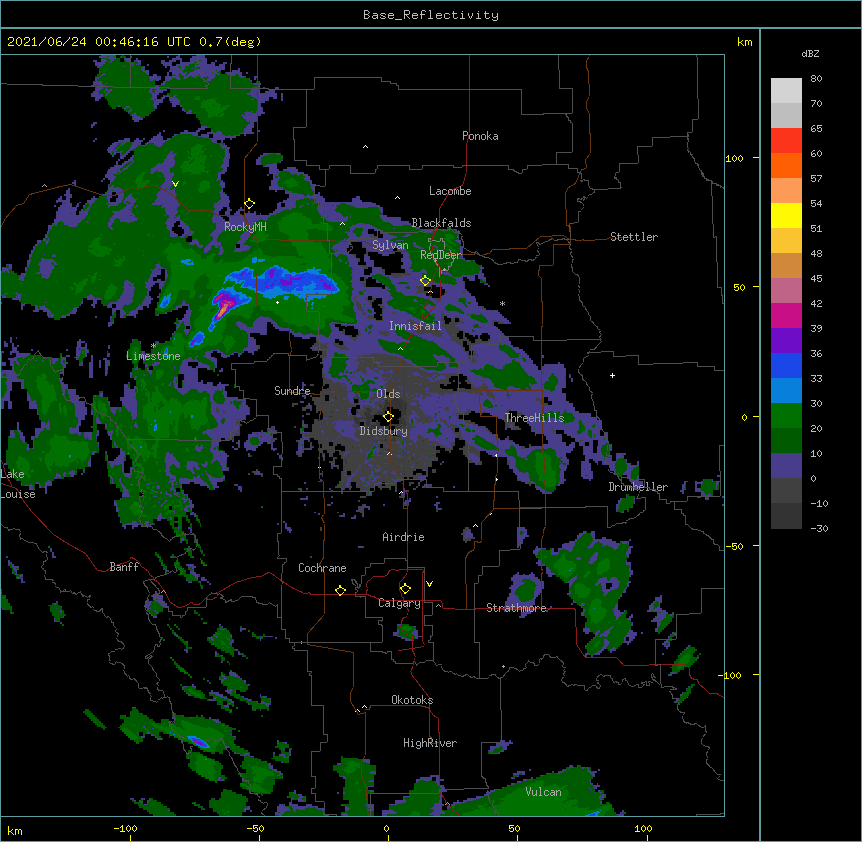The height and width of the screenshot is (842, 862).
Task: Select the bright yellow legend swatch
Action: (x=786, y=215)
